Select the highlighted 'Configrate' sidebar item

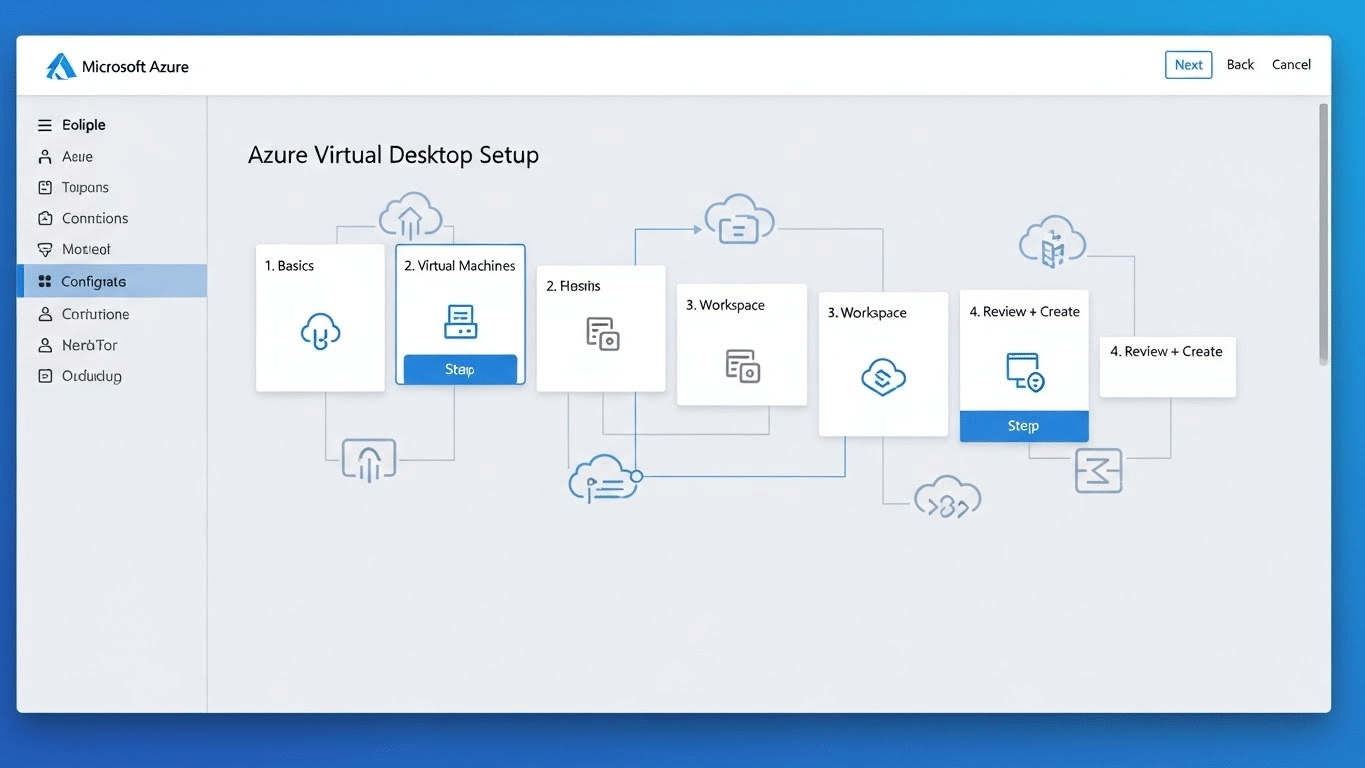pos(95,282)
